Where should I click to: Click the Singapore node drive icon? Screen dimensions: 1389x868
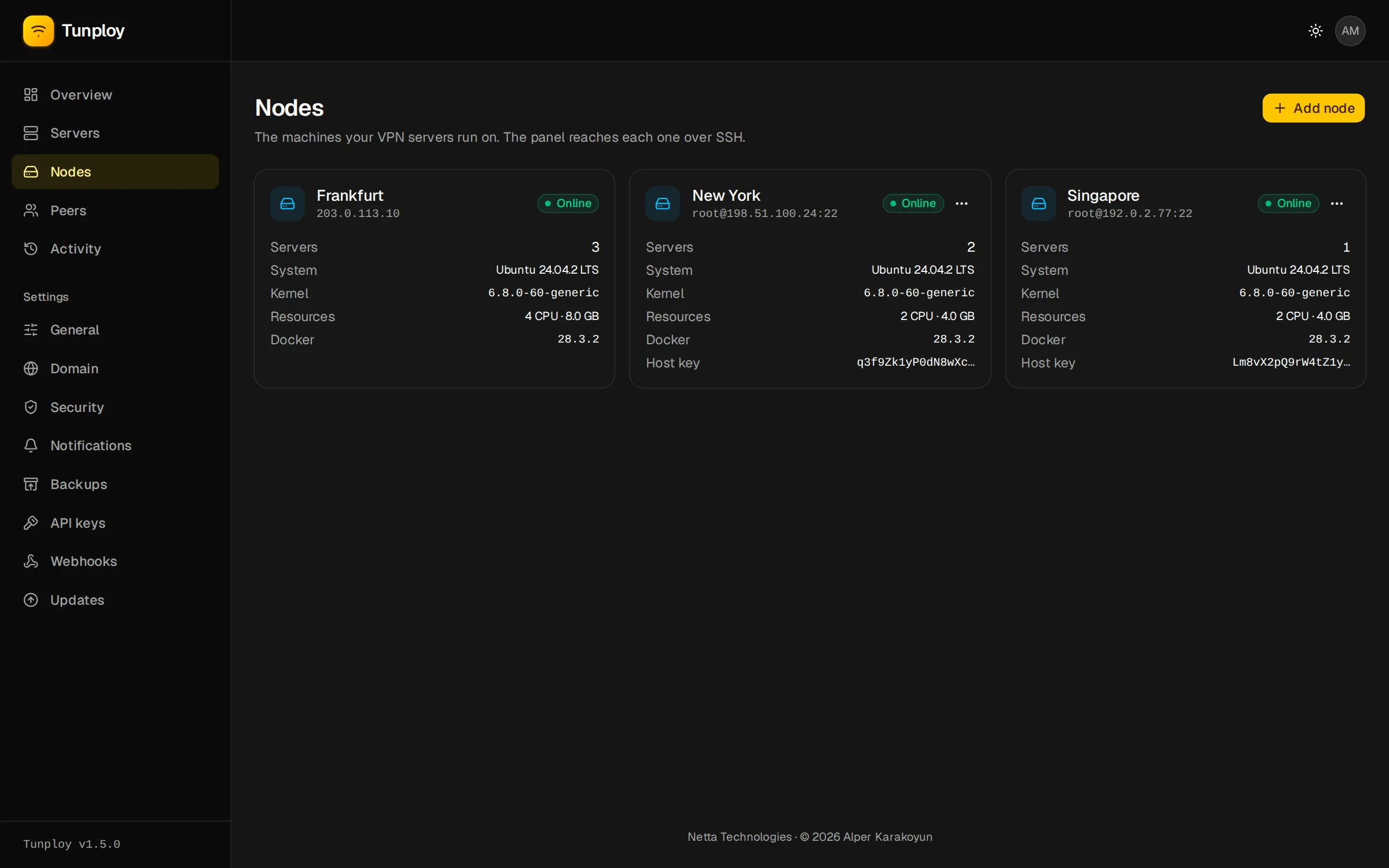coord(1039,204)
